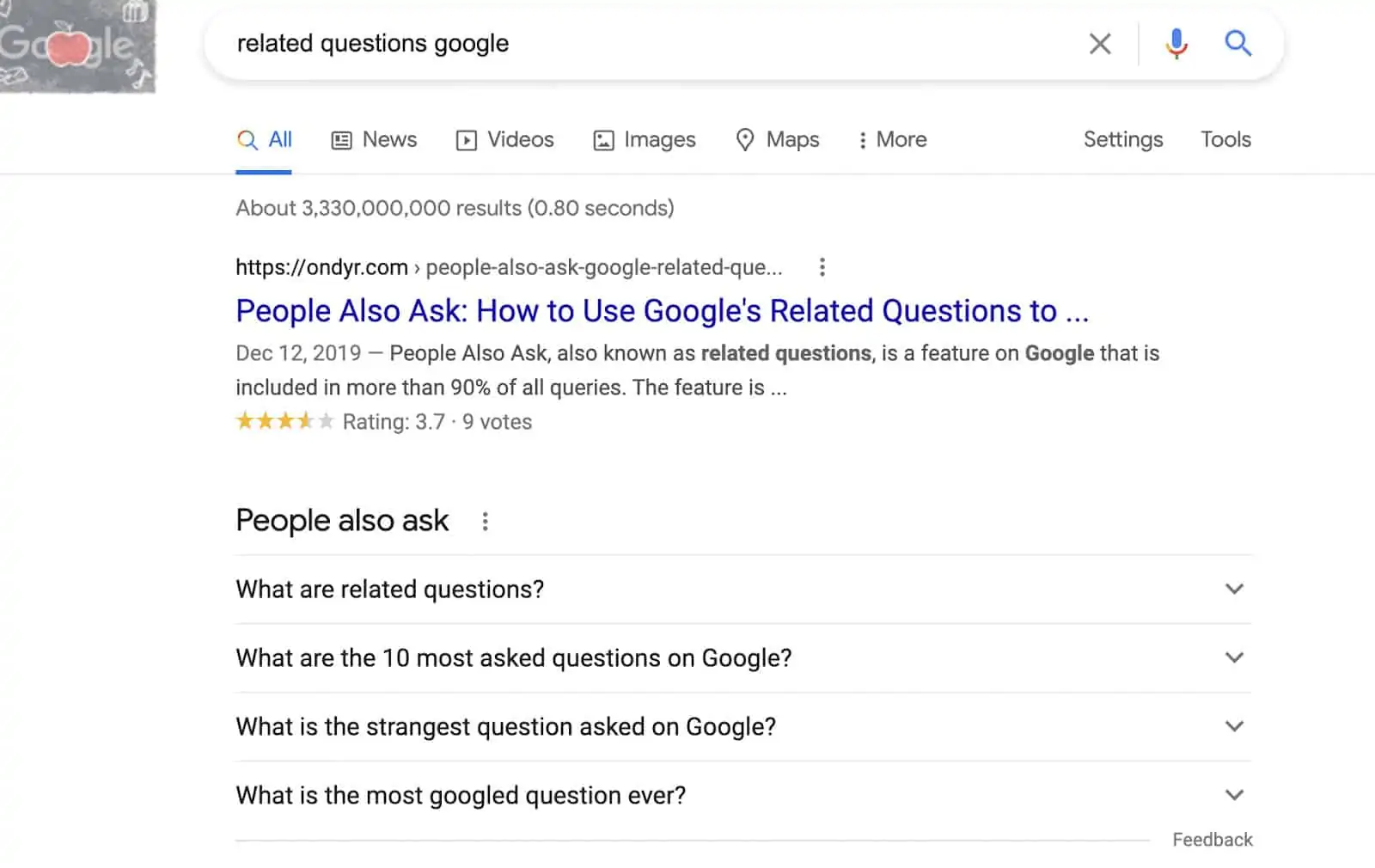
Task: Click the 'People also ask' heading
Action: pos(342,521)
